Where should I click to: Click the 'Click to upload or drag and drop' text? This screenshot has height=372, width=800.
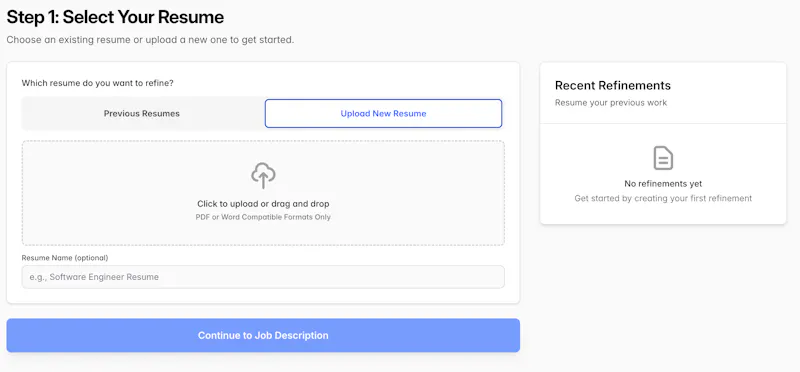click(x=263, y=204)
